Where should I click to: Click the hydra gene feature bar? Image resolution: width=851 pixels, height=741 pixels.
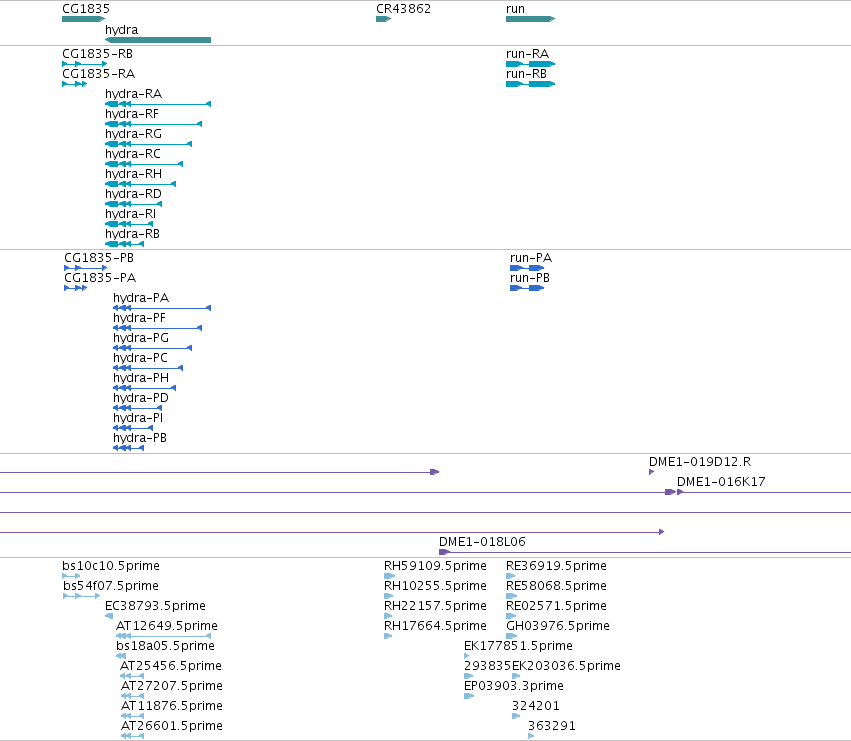point(158,40)
